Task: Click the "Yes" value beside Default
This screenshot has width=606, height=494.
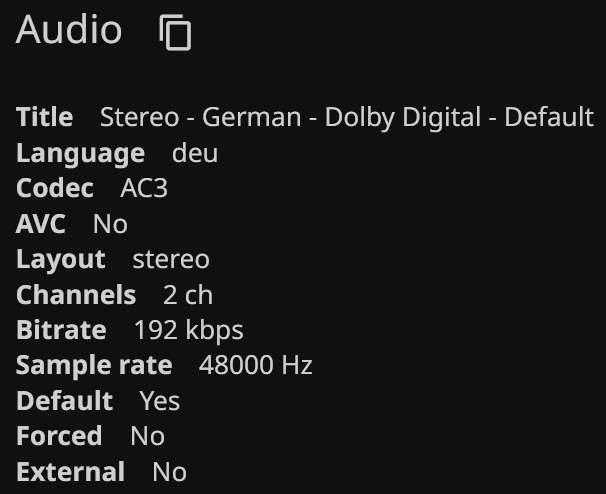Action: coord(160,401)
